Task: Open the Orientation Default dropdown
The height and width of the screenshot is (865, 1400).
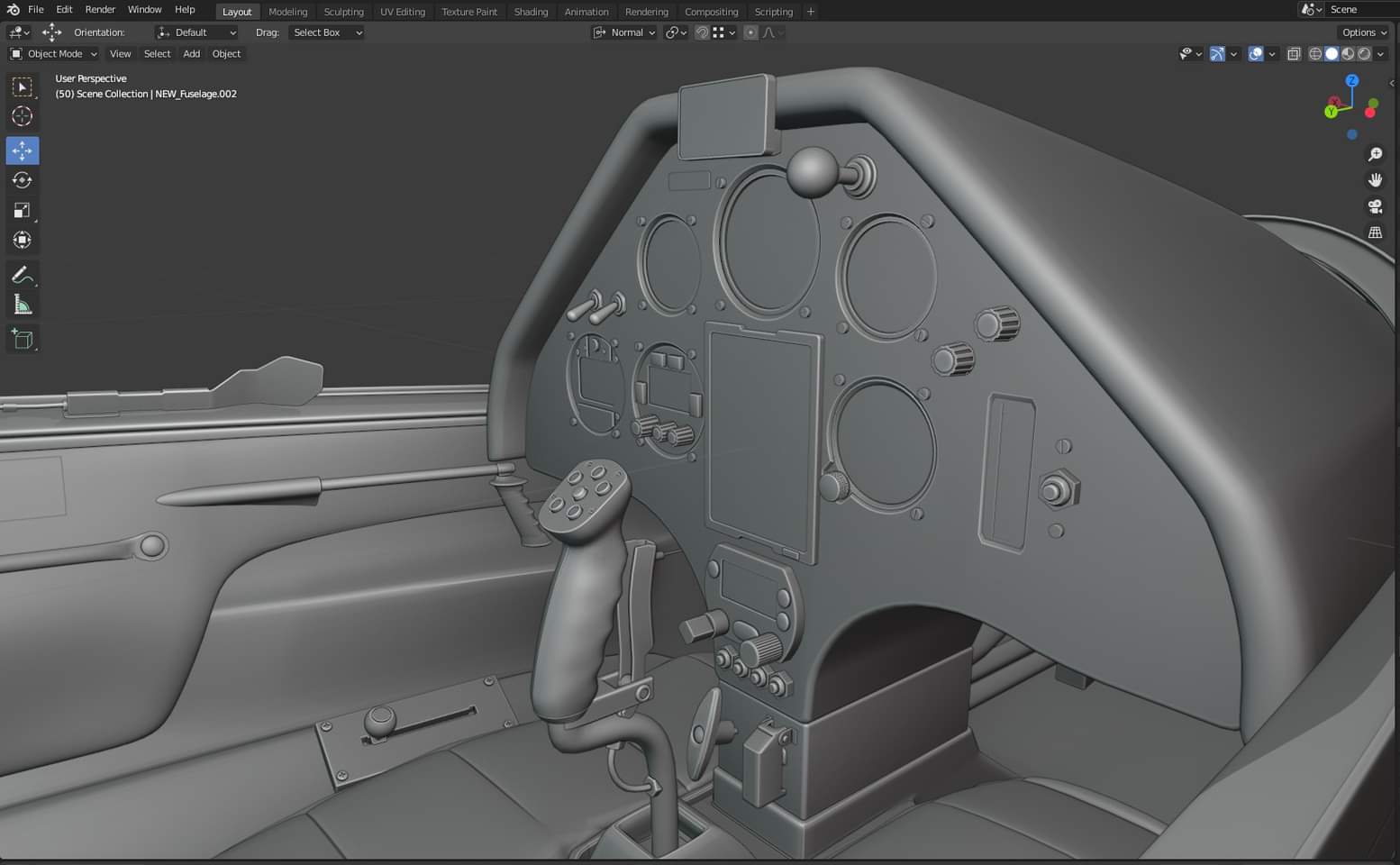Action: 196,32
